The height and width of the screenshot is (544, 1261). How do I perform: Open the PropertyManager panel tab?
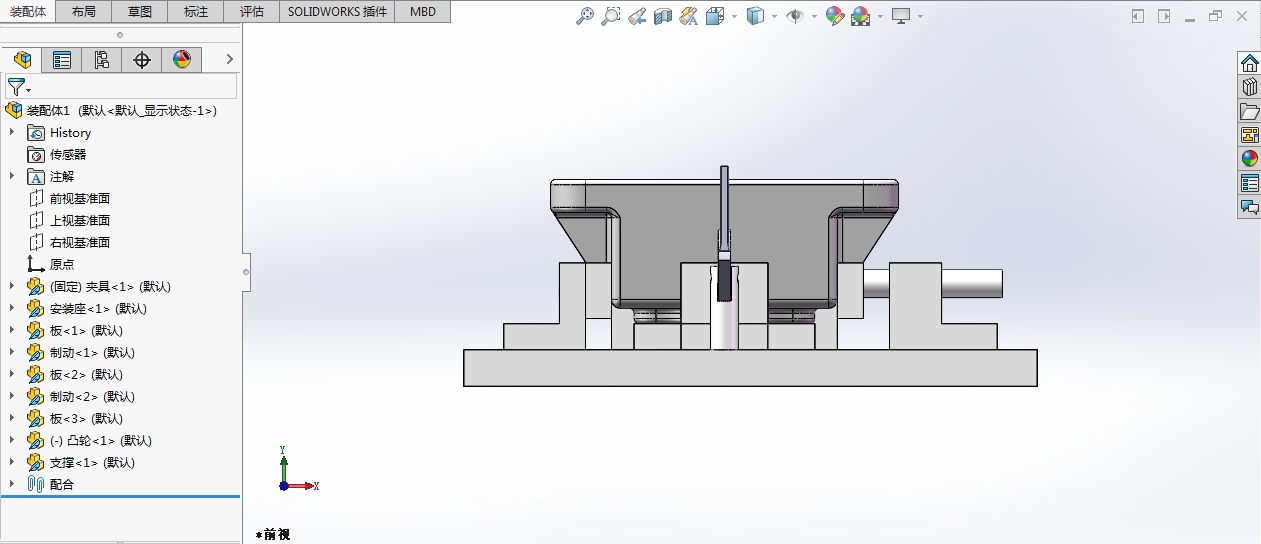pos(62,60)
